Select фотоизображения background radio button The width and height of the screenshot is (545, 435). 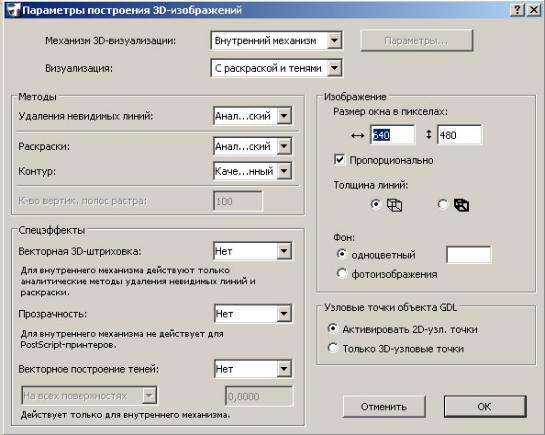click(x=342, y=274)
